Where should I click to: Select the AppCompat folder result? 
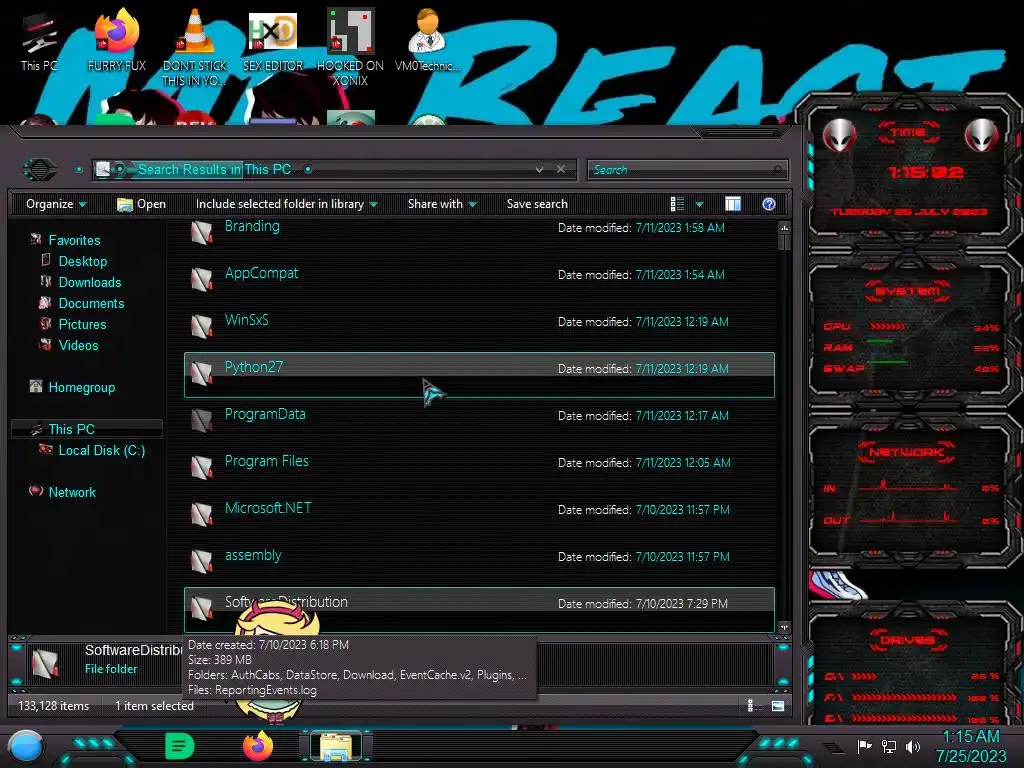tap(479, 281)
